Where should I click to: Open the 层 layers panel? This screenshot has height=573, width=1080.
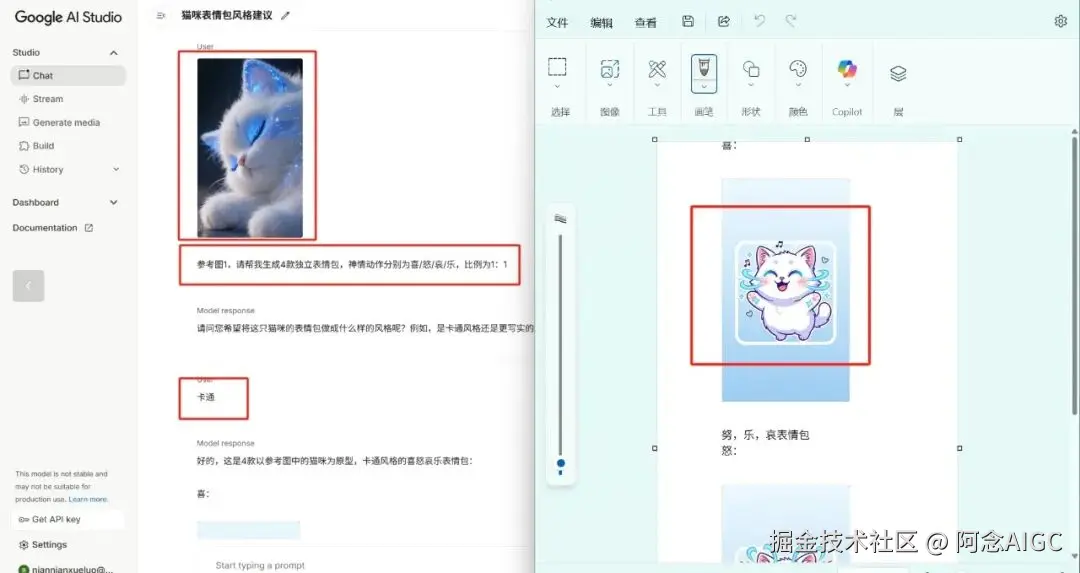(898, 73)
